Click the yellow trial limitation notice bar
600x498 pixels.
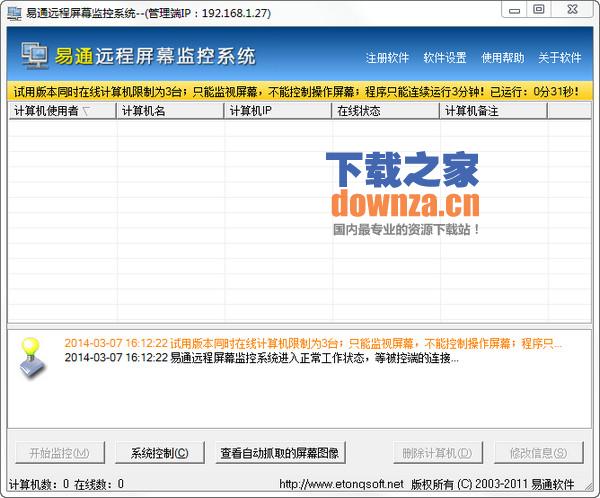pos(300,91)
